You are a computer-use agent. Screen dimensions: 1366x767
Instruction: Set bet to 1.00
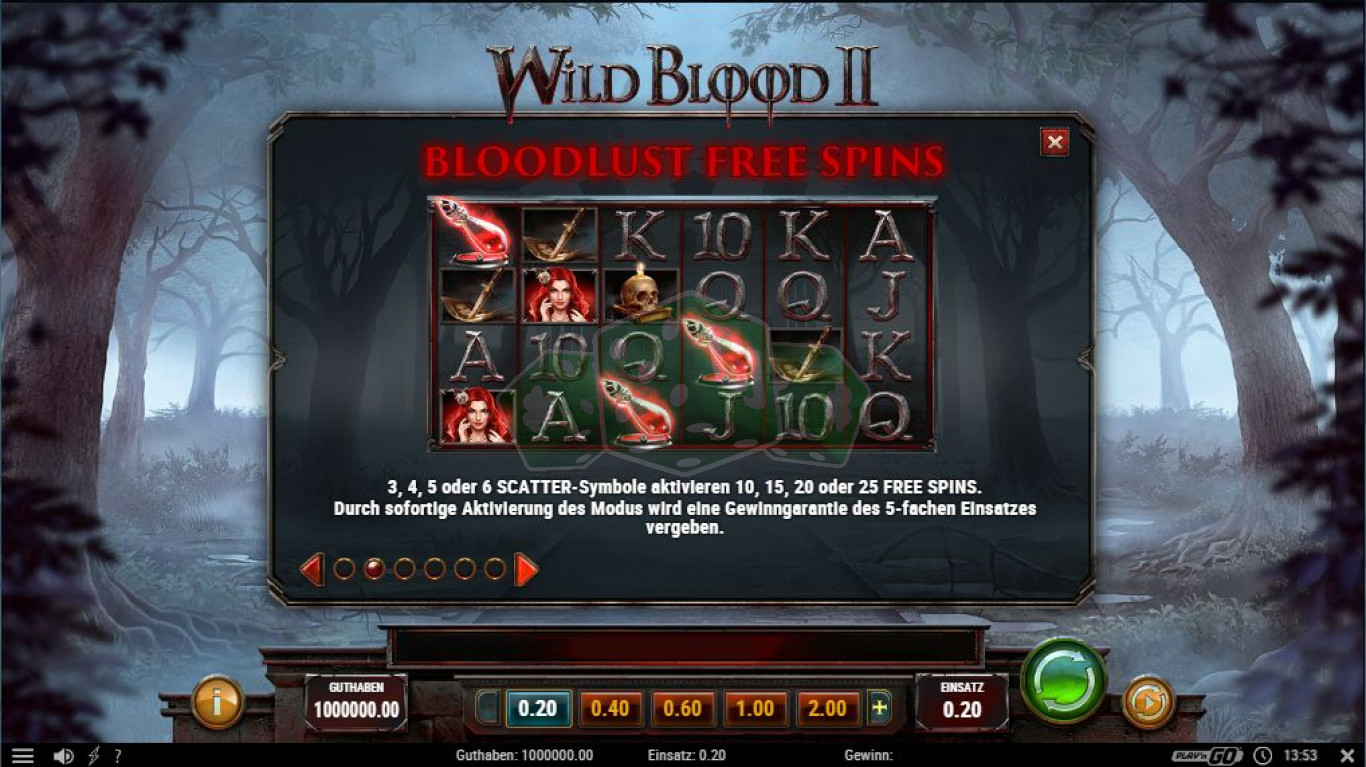(x=755, y=708)
